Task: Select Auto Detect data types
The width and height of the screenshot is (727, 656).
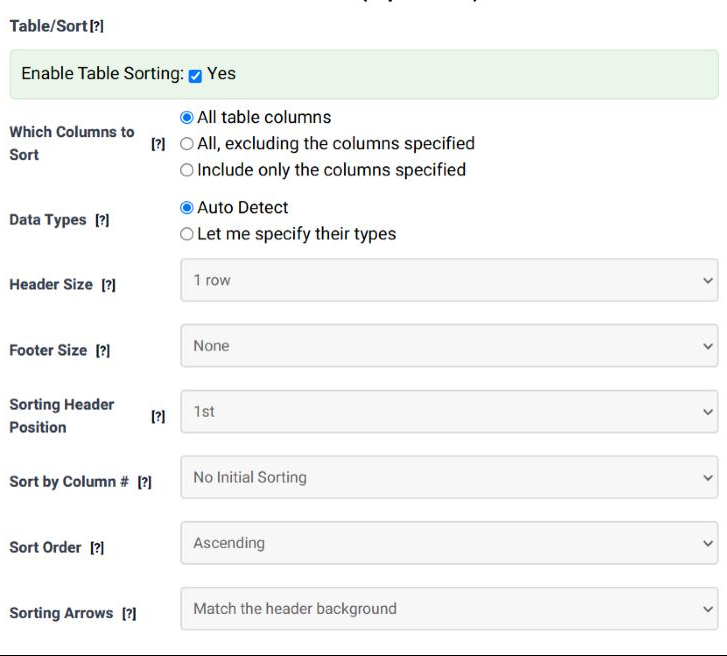Action: coord(186,208)
